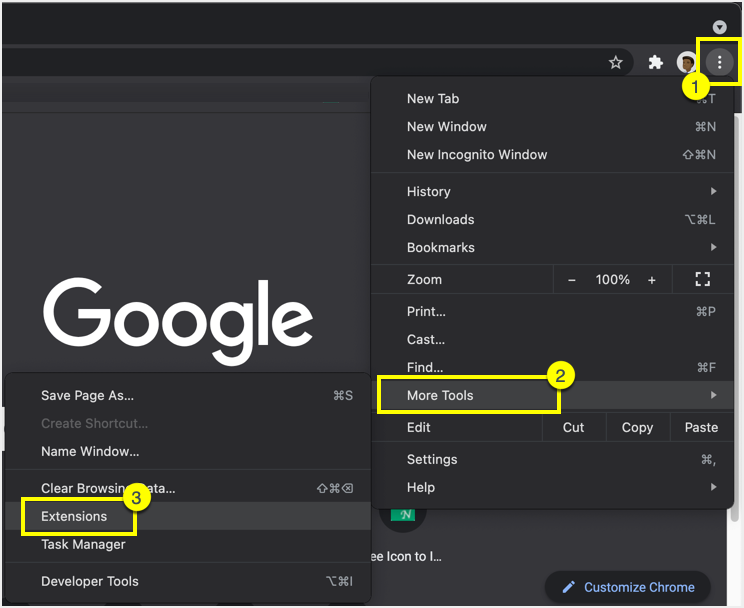Click Paste in the Edit row
This screenshot has height=608, width=744.
(701, 427)
